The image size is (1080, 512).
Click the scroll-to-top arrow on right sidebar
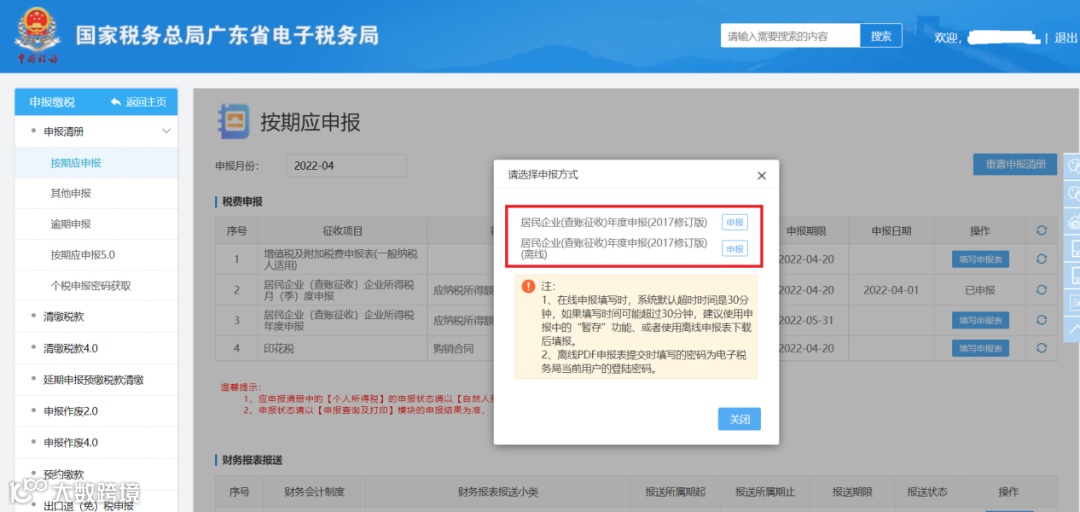[1073, 329]
